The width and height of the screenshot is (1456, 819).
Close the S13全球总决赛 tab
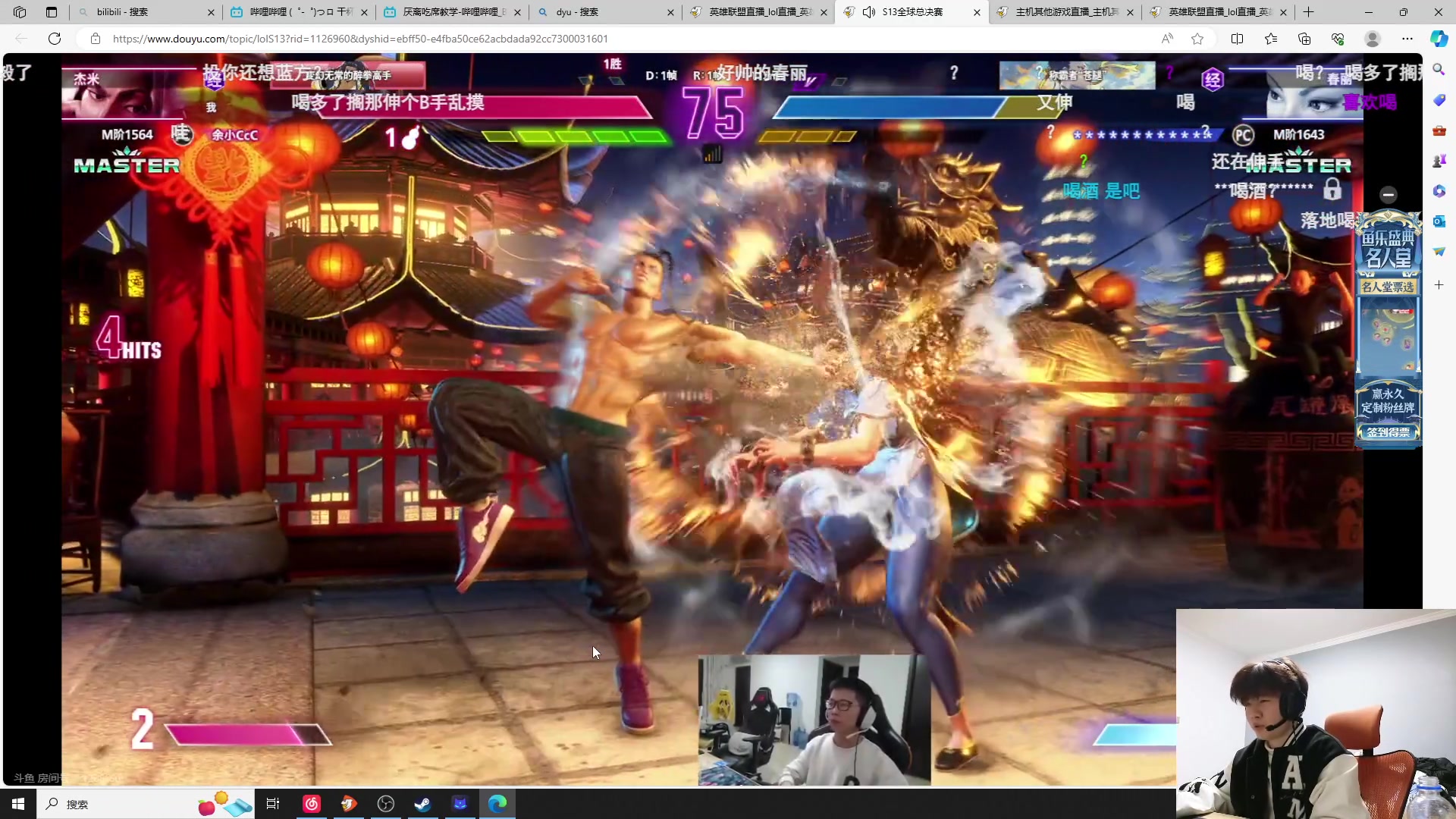977,12
